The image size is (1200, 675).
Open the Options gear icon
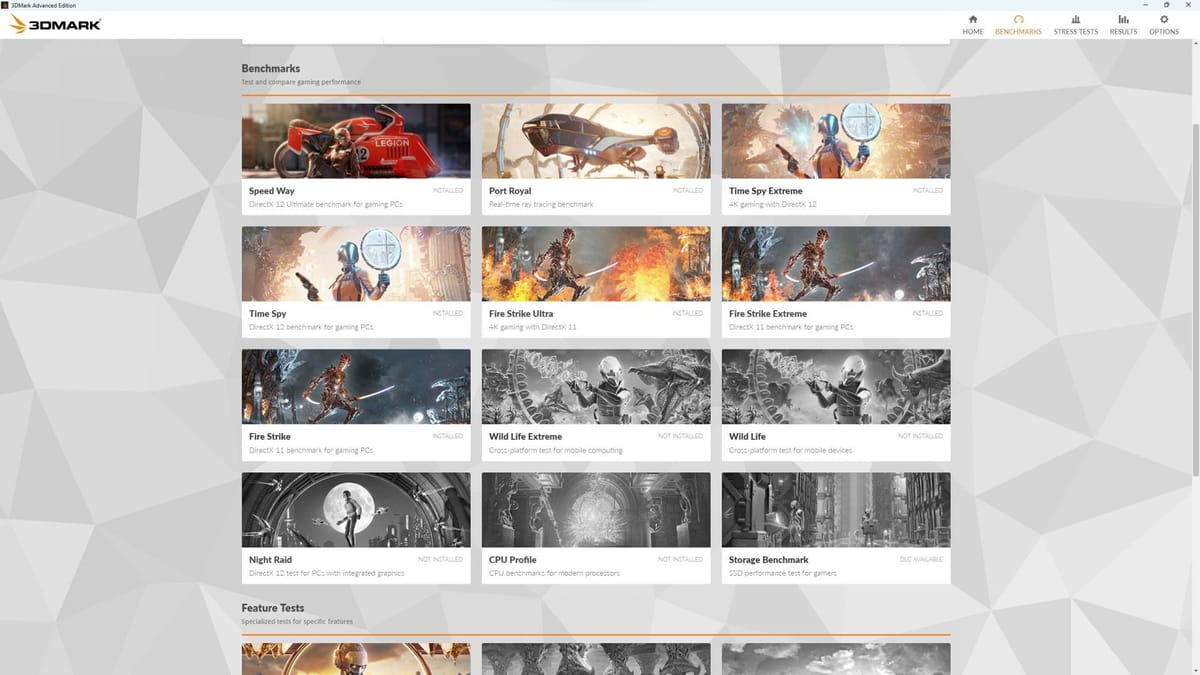pyautogui.click(x=1163, y=19)
